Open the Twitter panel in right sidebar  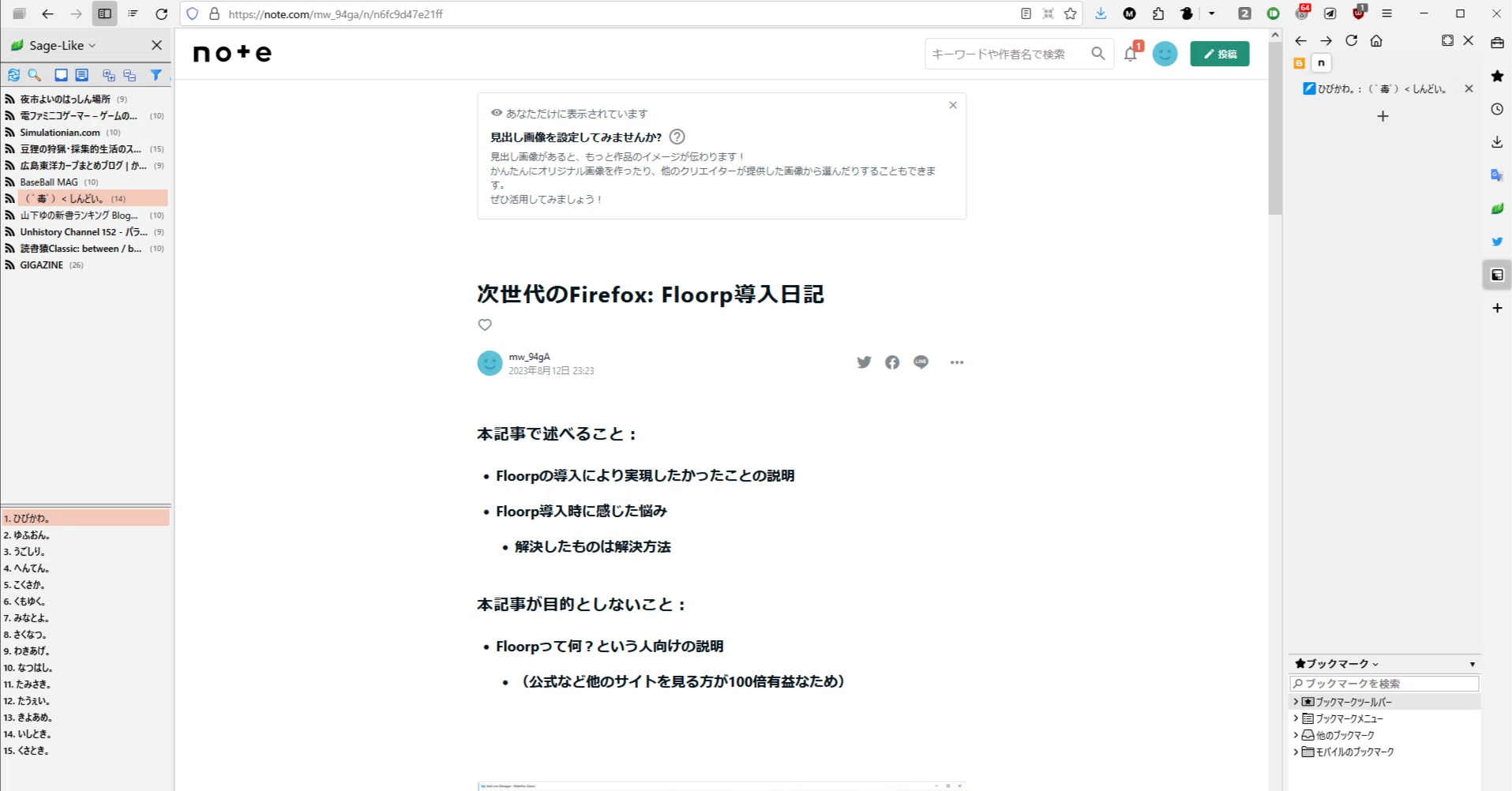[1497, 242]
